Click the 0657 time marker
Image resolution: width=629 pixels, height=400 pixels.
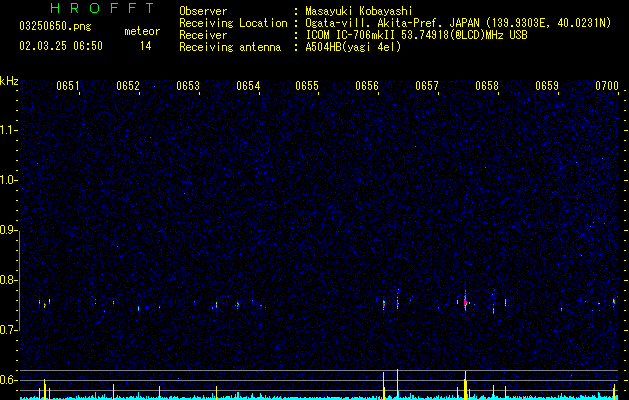point(427,86)
